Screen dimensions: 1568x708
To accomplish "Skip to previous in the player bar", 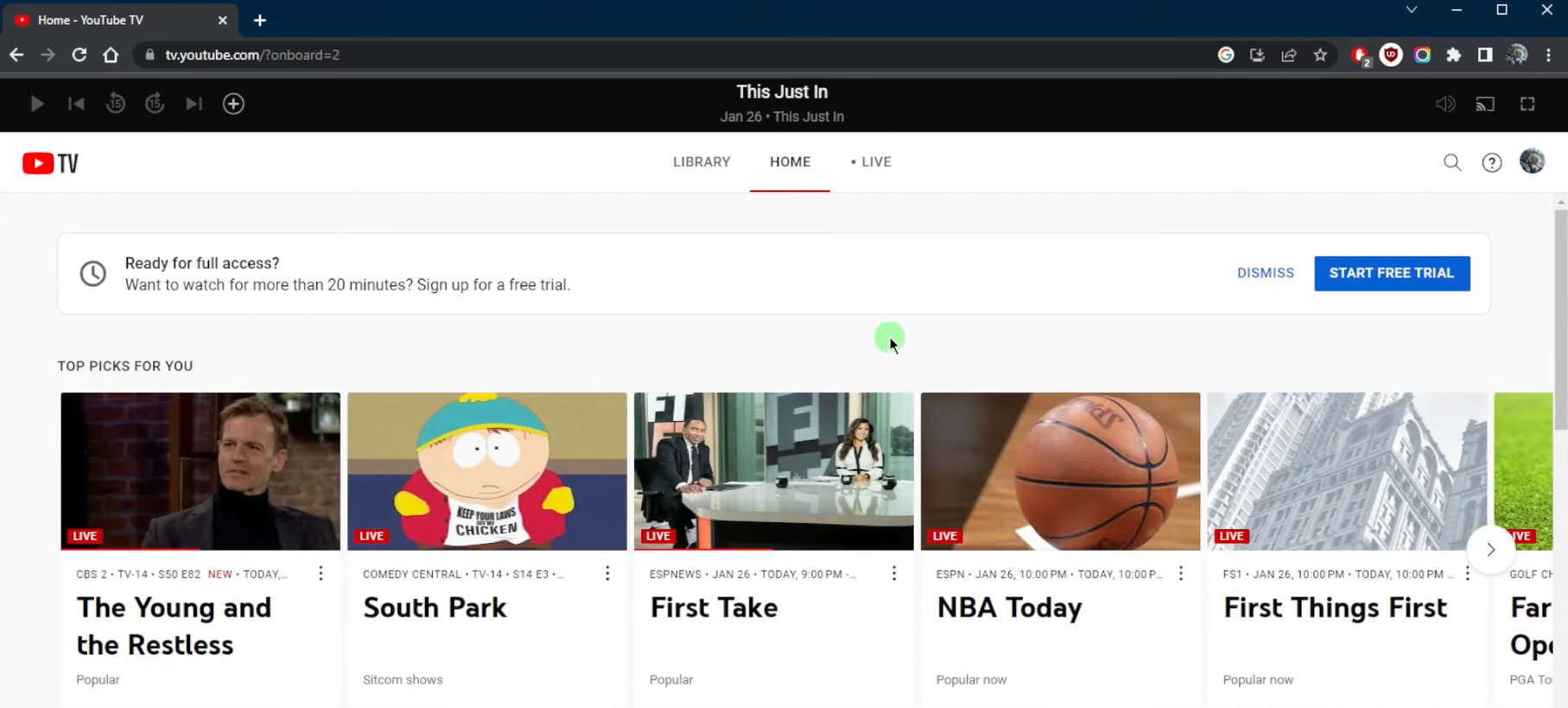I will pos(76,104).
